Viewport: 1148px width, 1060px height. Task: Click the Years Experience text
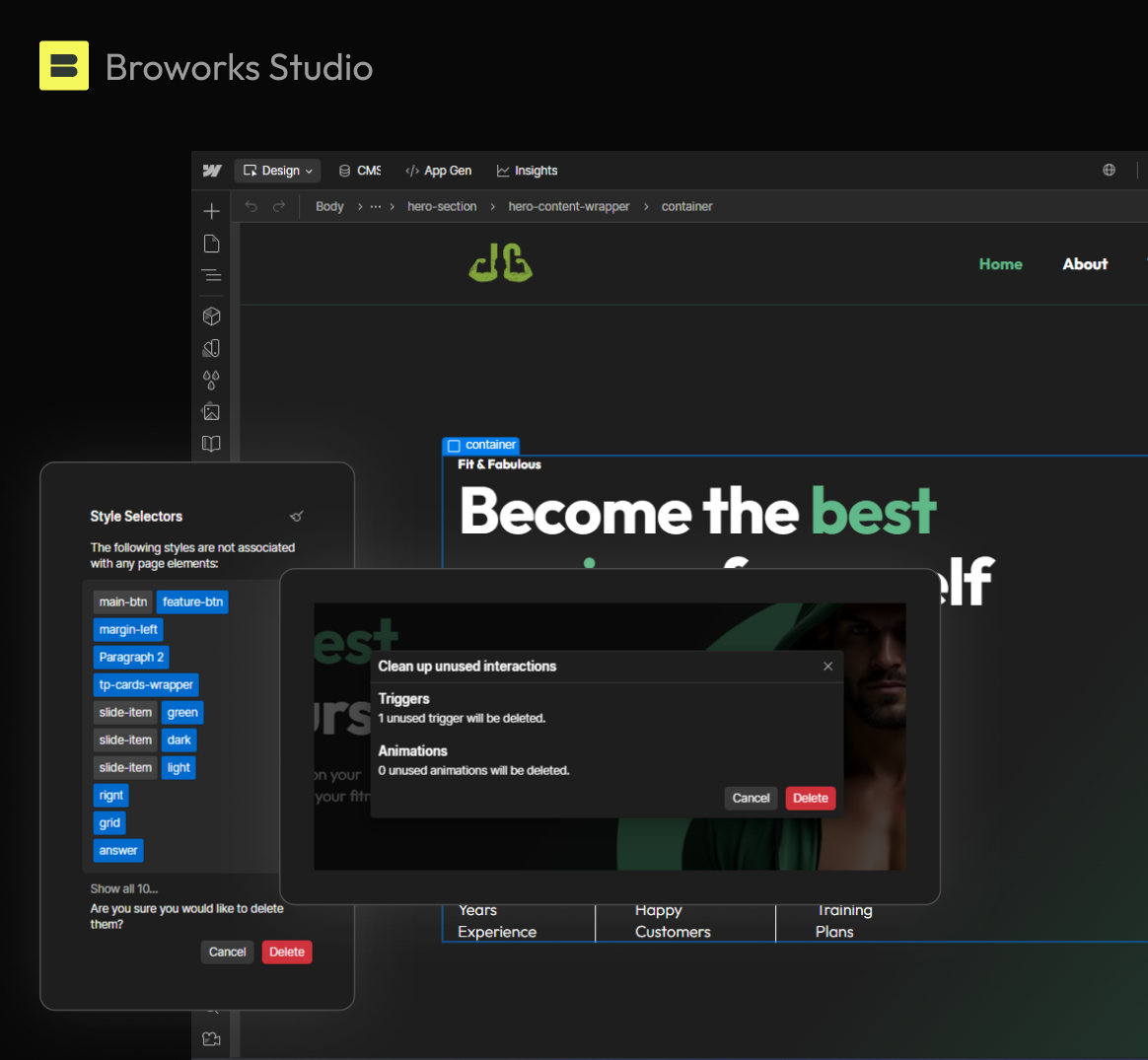click(497, 921)
